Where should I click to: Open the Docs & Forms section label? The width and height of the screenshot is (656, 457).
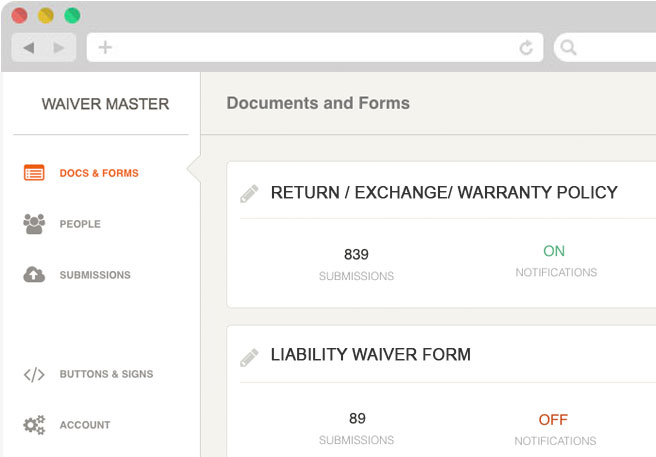[99, 173]
